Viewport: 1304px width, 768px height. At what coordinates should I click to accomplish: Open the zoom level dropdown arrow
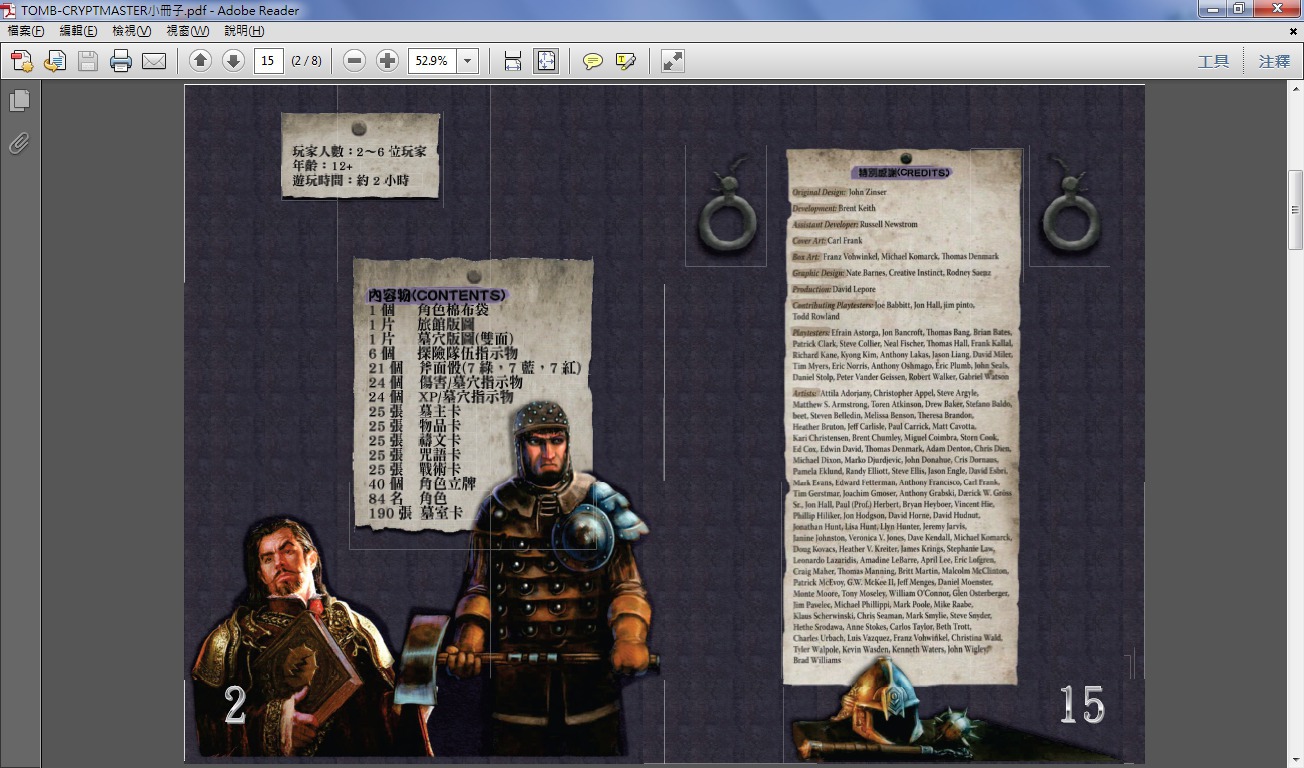tap(468, 61)
